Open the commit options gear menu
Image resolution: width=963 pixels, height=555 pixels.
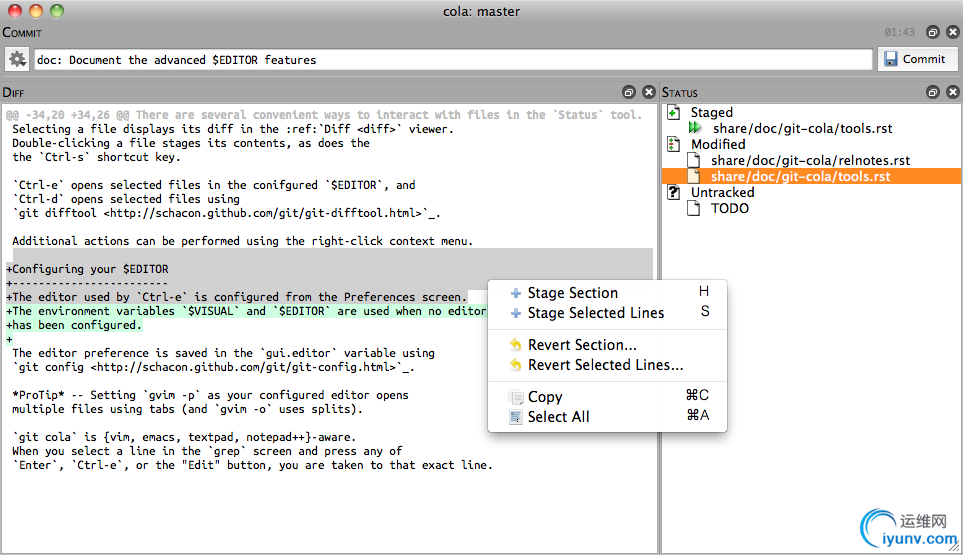(x=17, y=60)
